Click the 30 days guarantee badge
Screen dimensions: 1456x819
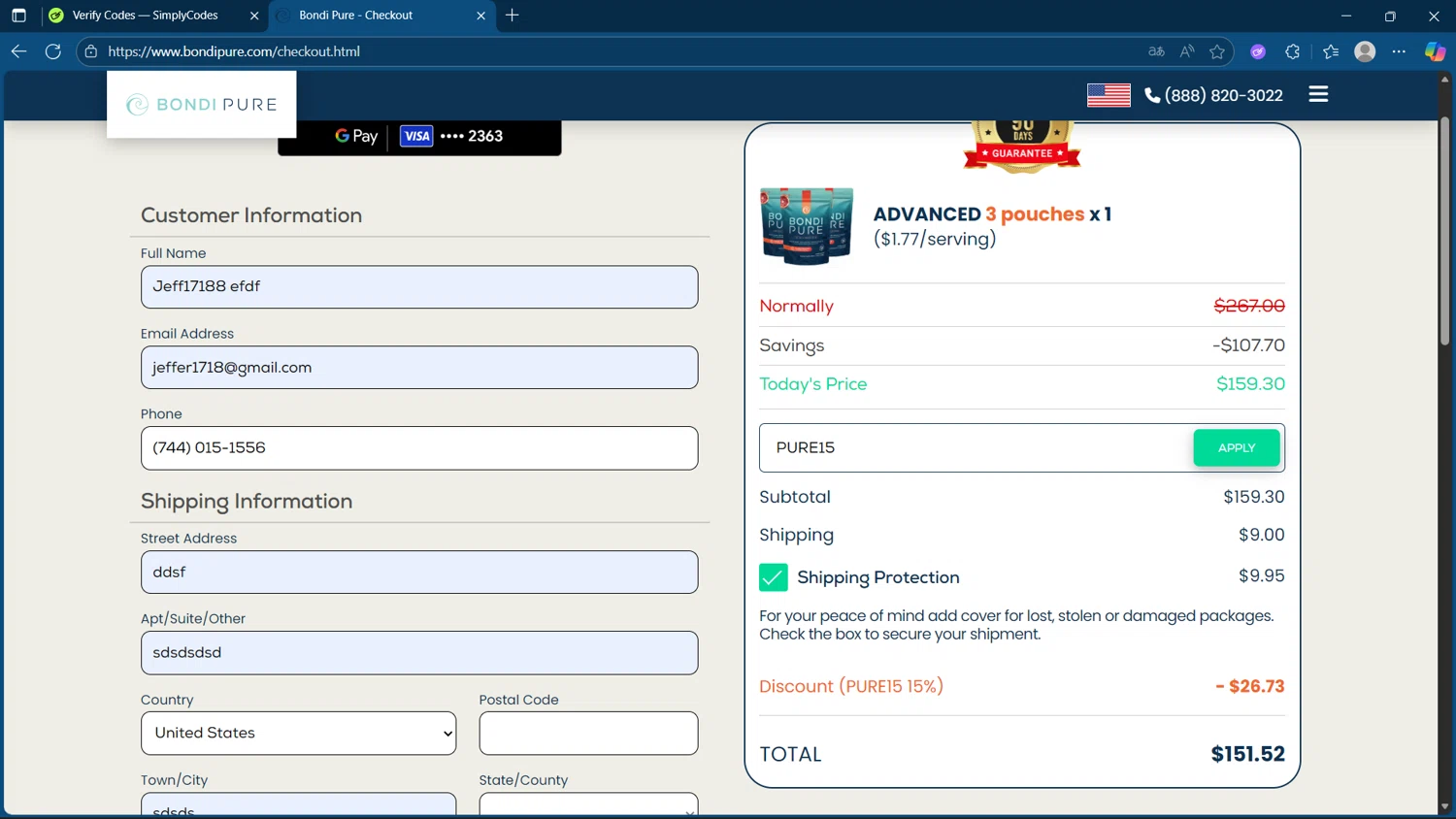1022,147
